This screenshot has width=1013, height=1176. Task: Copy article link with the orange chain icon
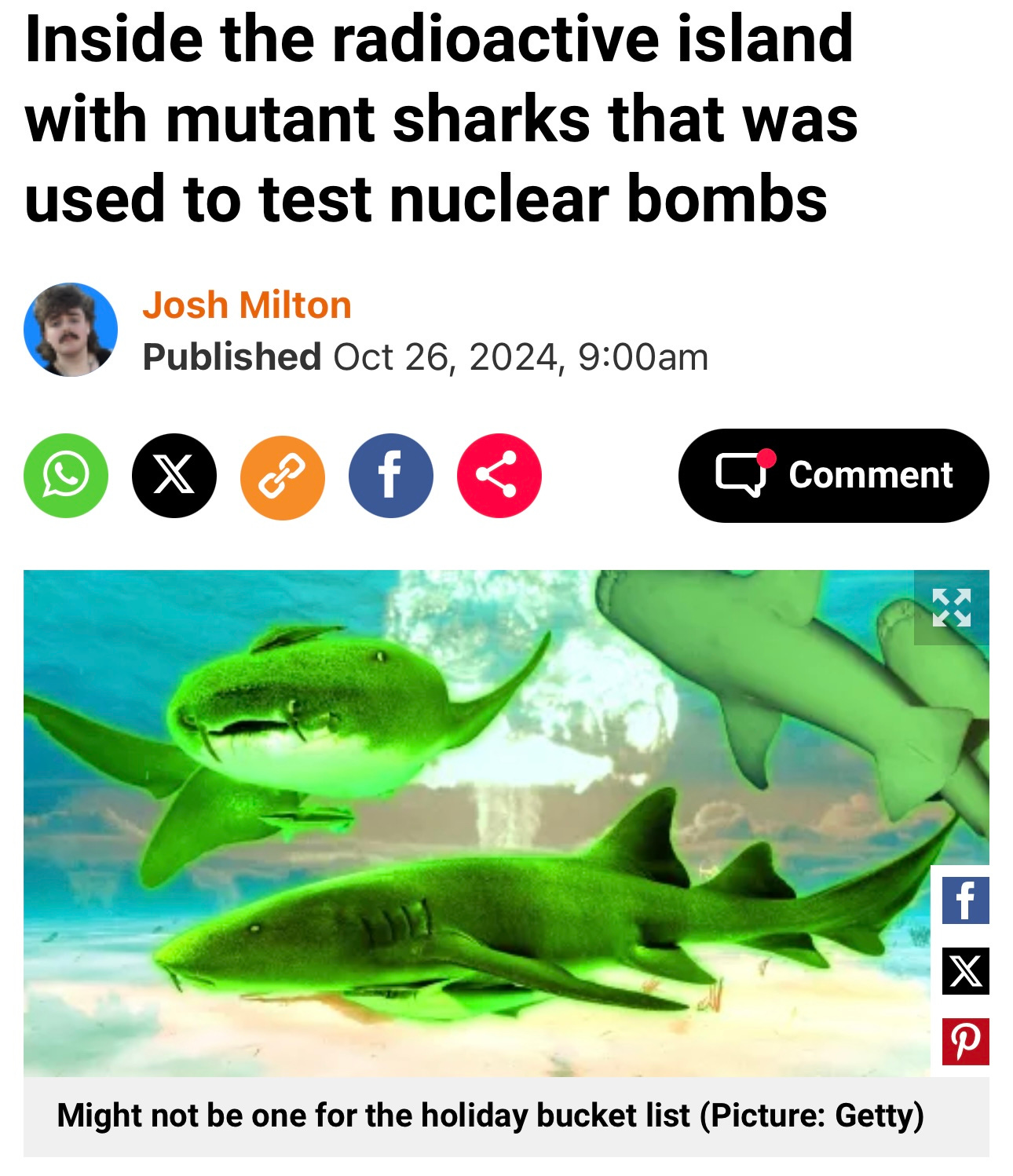pyautogui.click(x=283, y=476)
